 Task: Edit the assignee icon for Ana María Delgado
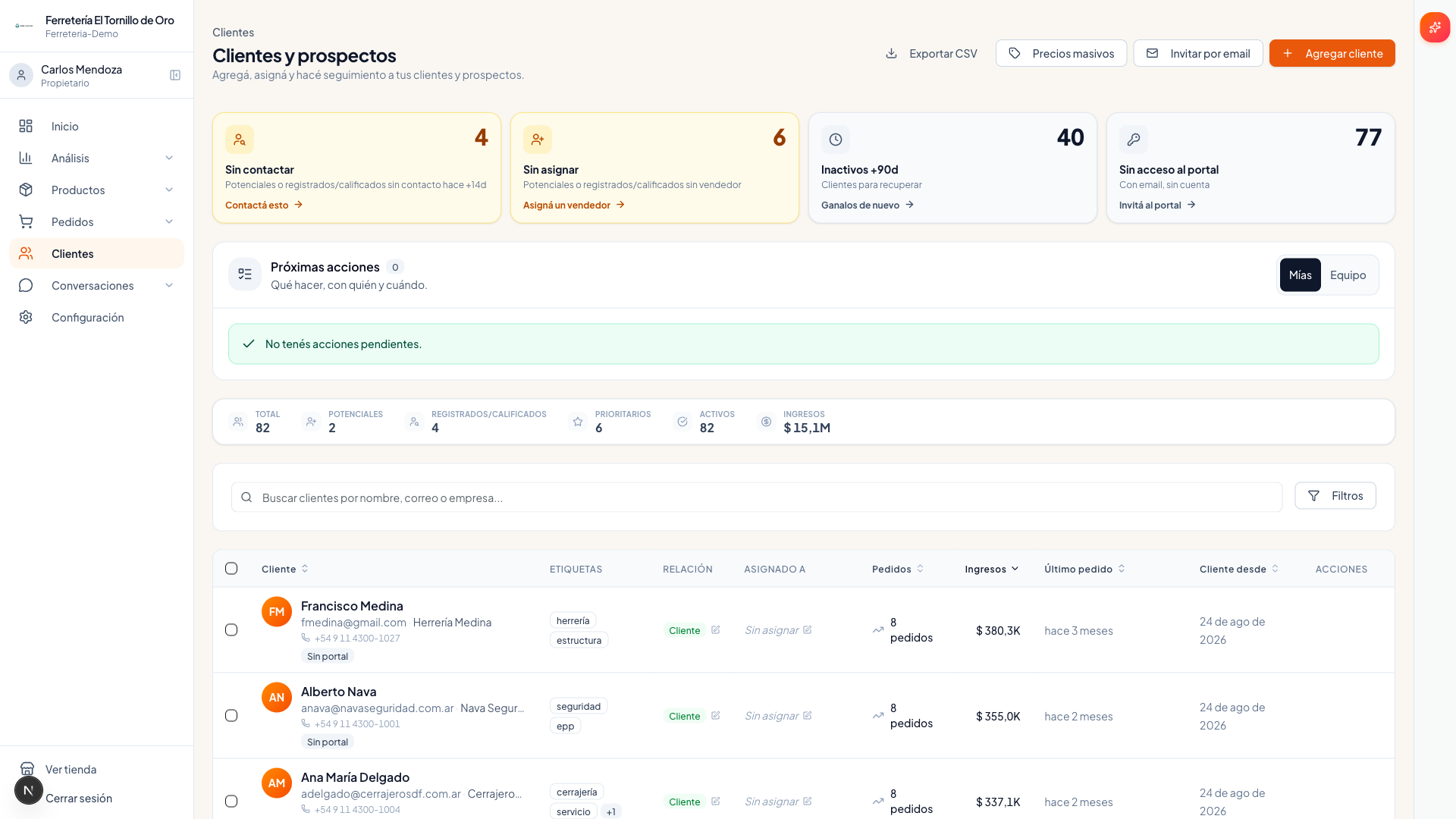(x=807, y=801)
